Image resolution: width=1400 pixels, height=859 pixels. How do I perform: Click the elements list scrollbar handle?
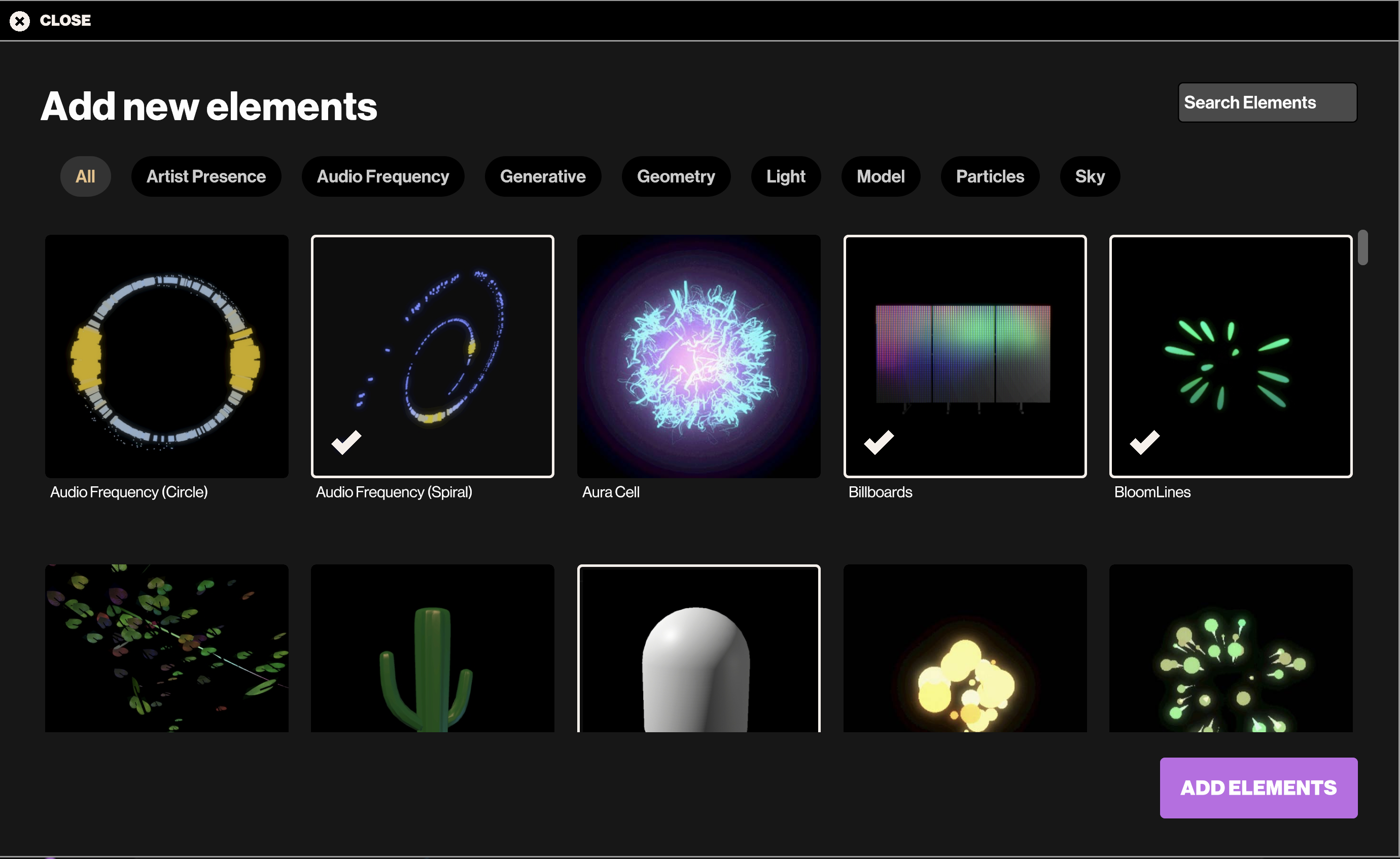[1362, 247]
